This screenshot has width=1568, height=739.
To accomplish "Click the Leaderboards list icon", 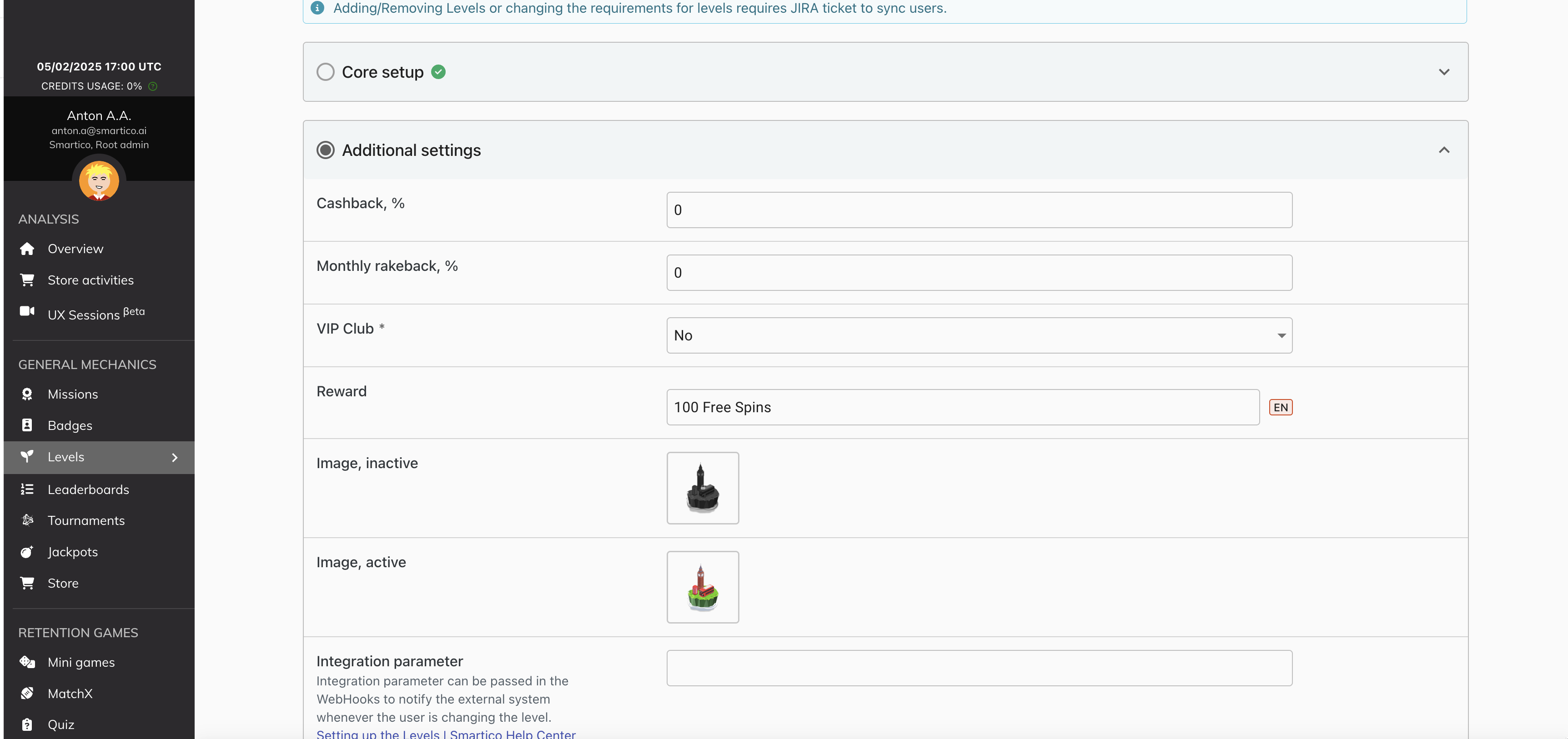I will point(27,489).
